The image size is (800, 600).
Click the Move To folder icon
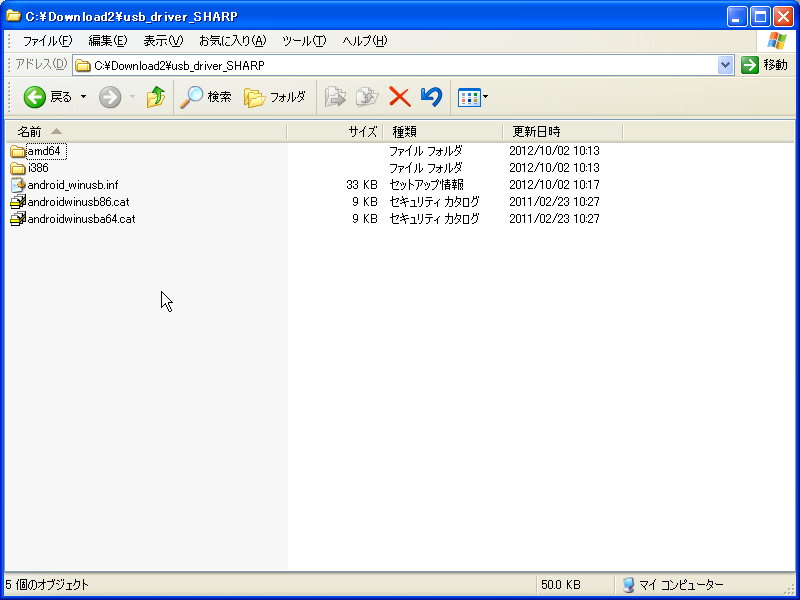point(335,97)
